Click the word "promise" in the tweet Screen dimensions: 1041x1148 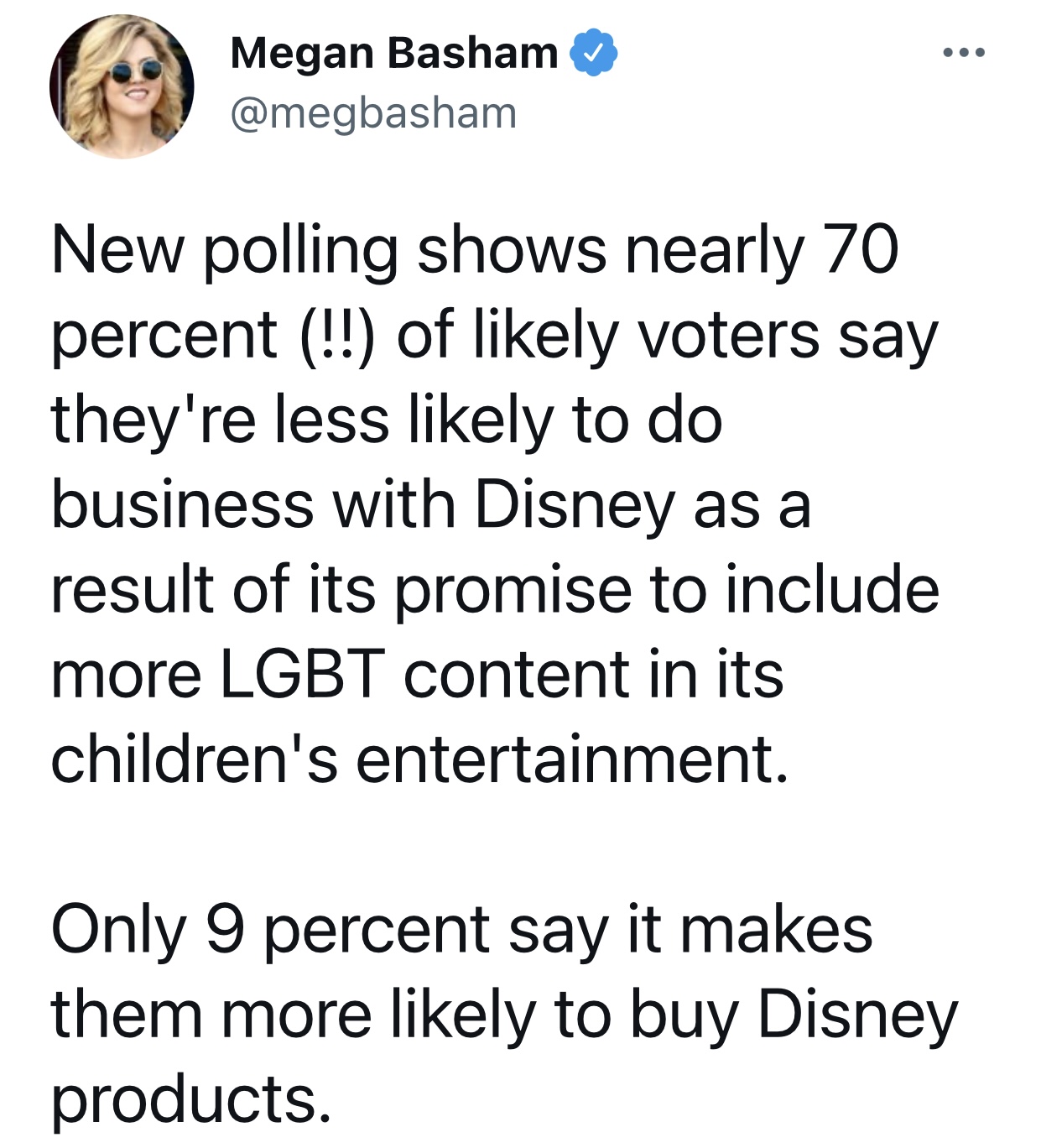(512, 590)
